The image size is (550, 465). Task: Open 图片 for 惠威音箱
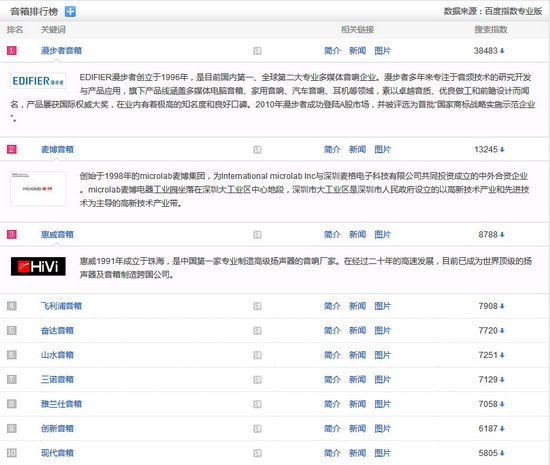[382, 235]
